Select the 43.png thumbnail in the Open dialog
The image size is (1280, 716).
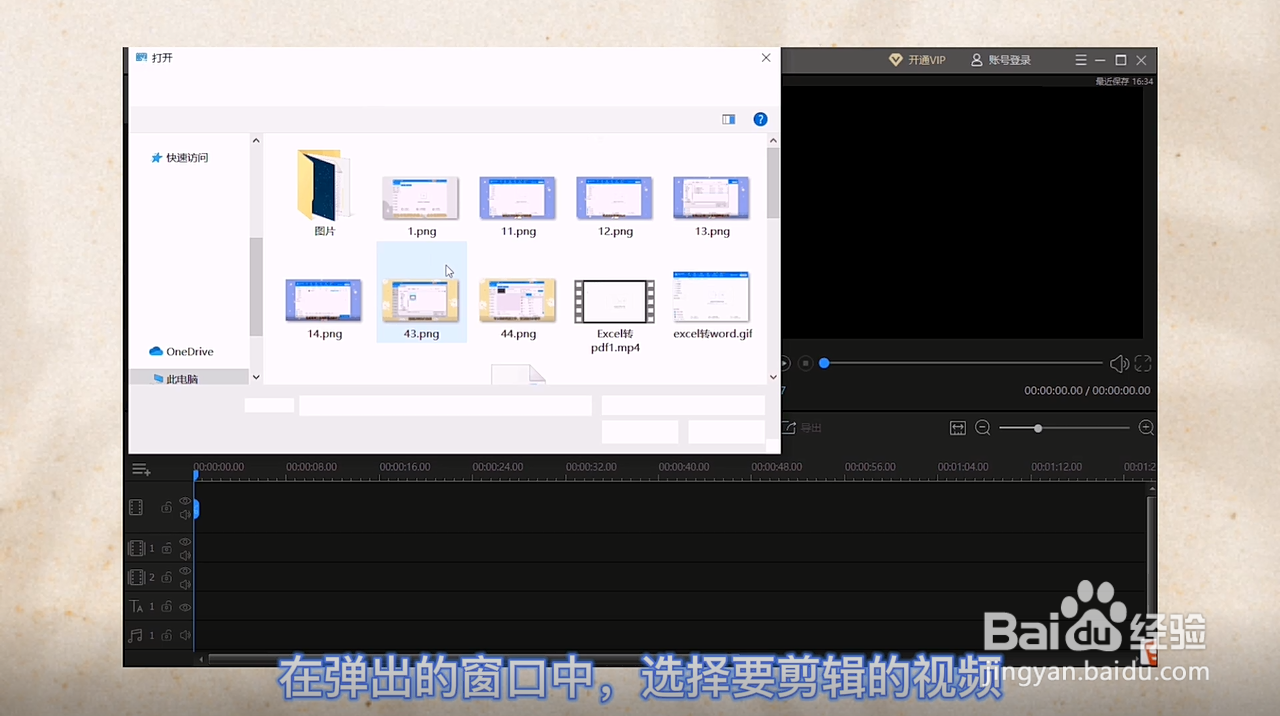tap(420, 299)
